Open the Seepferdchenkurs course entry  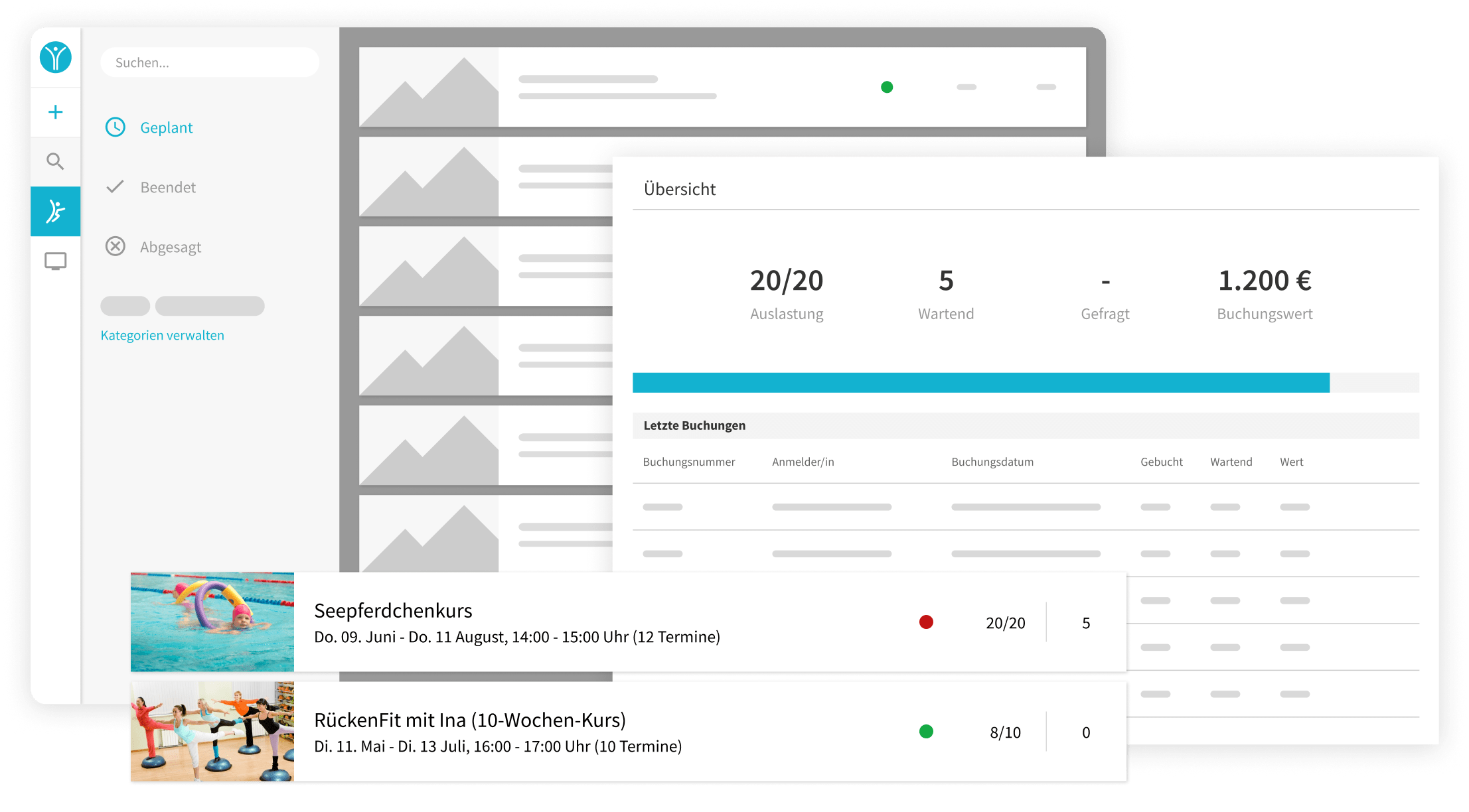point(629,622)
